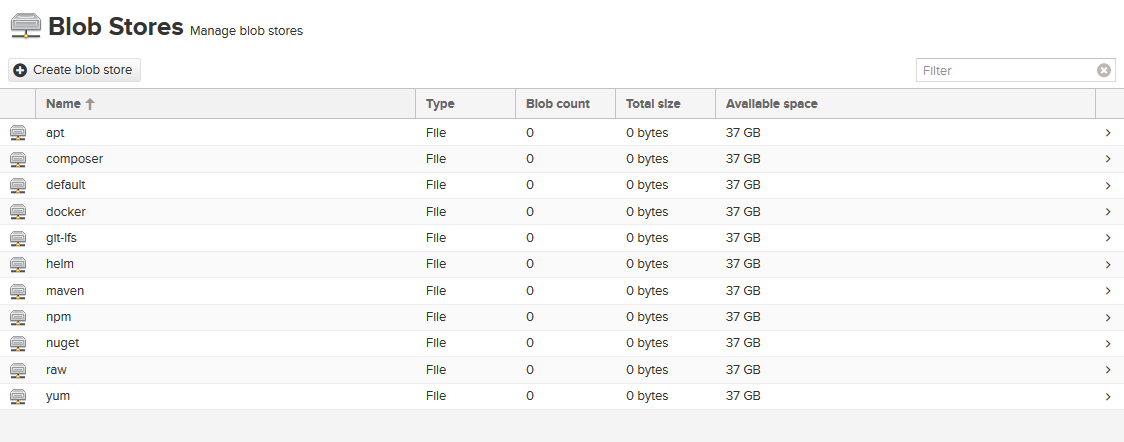
Task: Open the git-lfs blob store entry
Action: [x=60, y=238]
